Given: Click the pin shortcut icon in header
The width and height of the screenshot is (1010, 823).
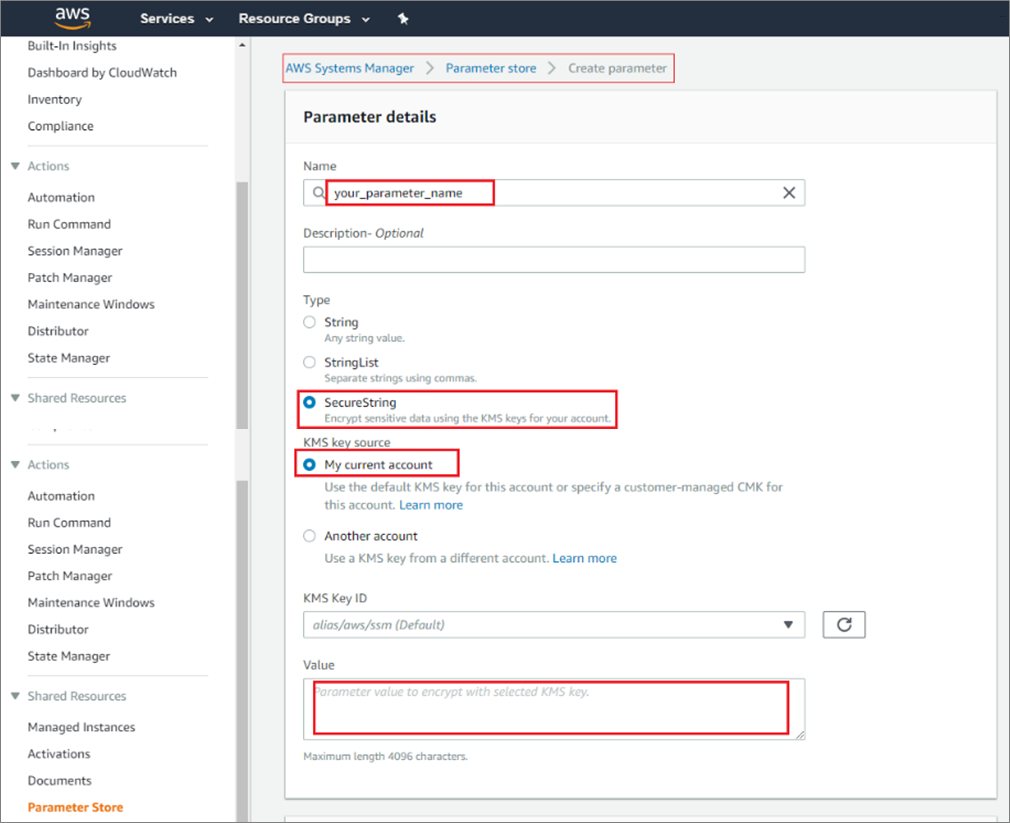Looking at the screenshot, I should click(403, 19).
